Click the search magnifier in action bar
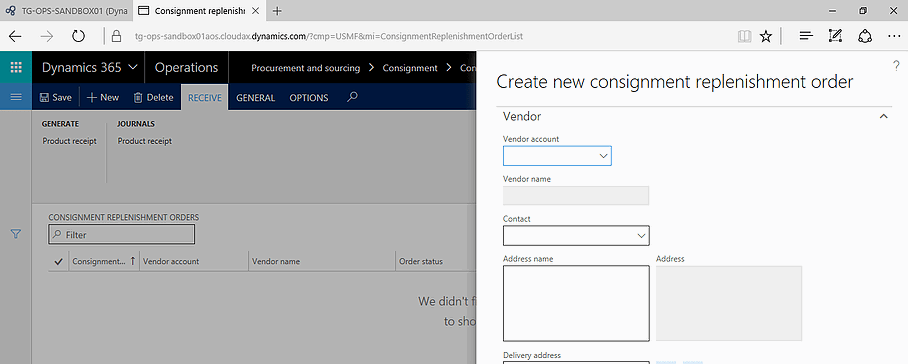 pos(352,97)
